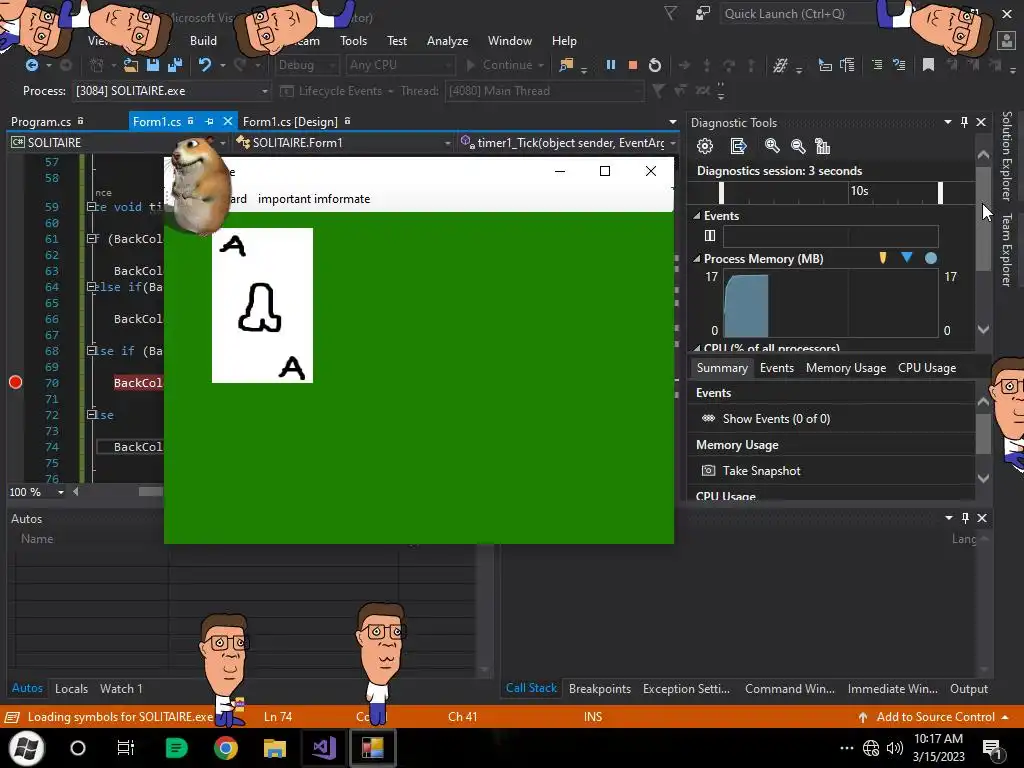Open the Help menu
This screenshot has width=1024, height=768.
[x=564, y=40]
